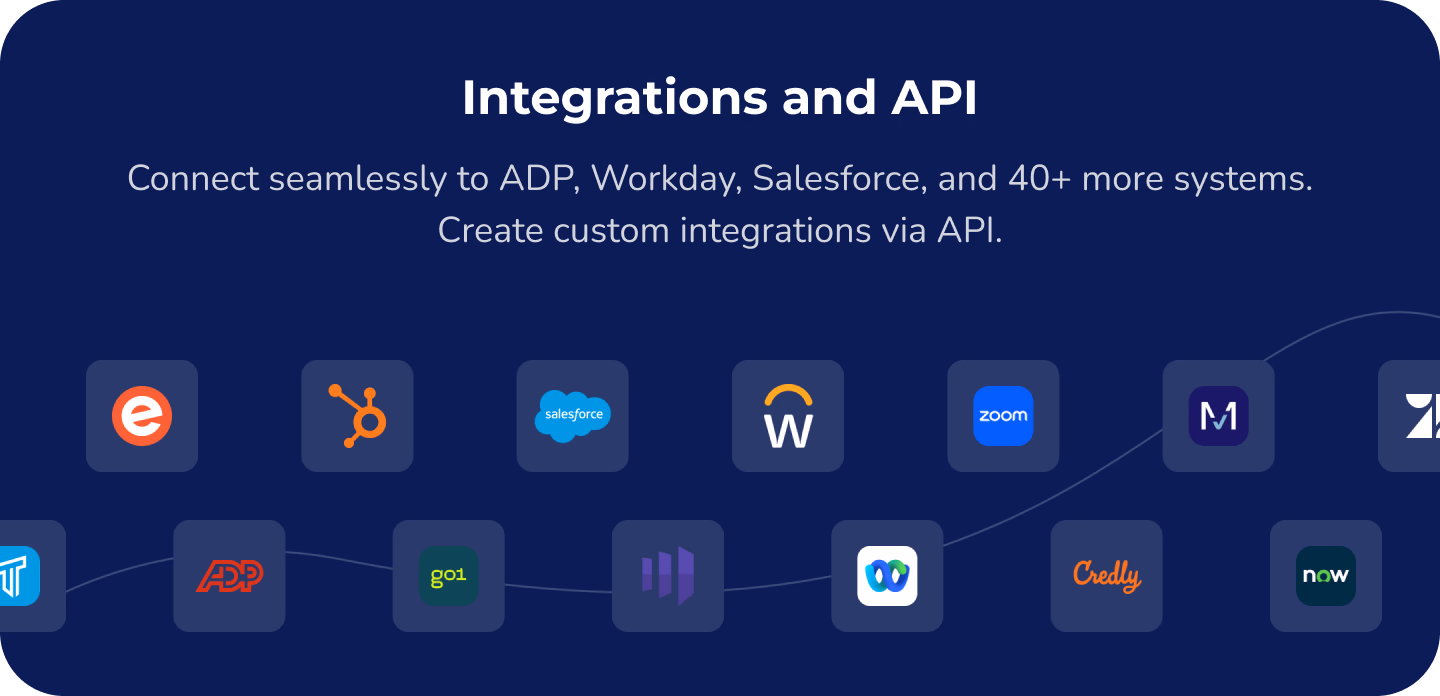Open the Salesforce integration details
This screenshot has width=1440, height=696.
point(572,416)
